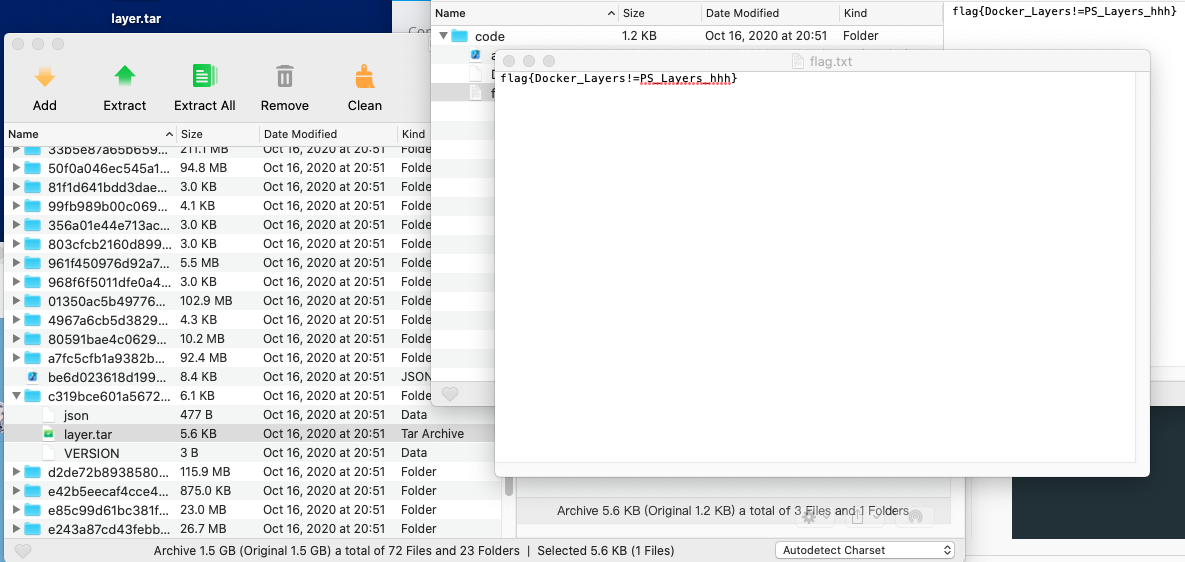Screen dimensions: 1185x562
Task: Select the e85c99d61bc381f folder row
Action: (252, 510)
